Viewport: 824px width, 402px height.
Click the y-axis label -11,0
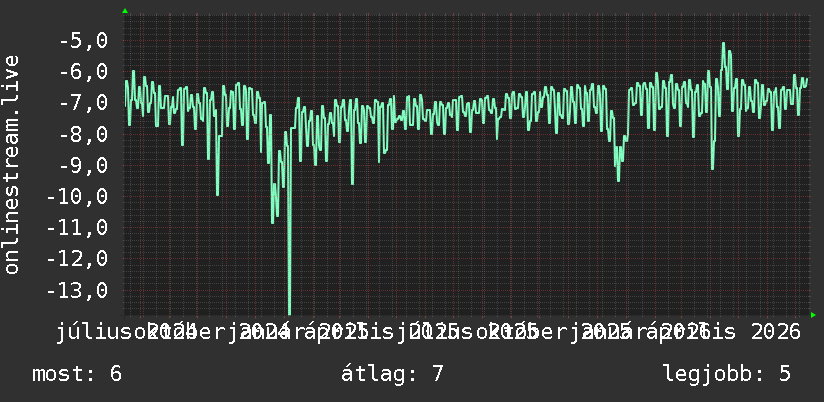pyautogui.click(x=77, y=228)
